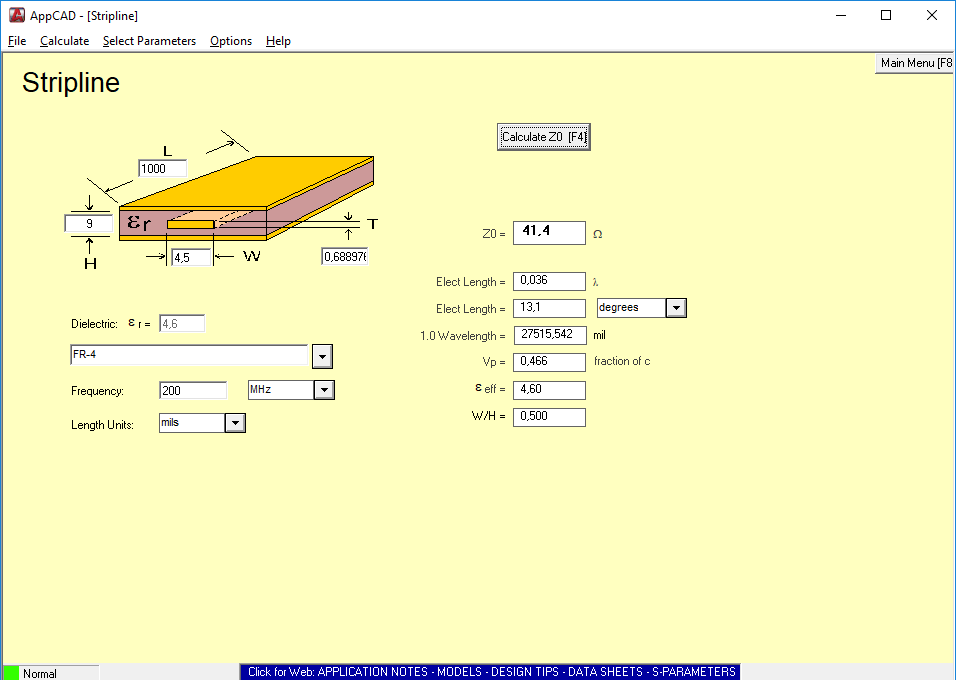
Task: Open the Options menu
Action: pos(231,41)
